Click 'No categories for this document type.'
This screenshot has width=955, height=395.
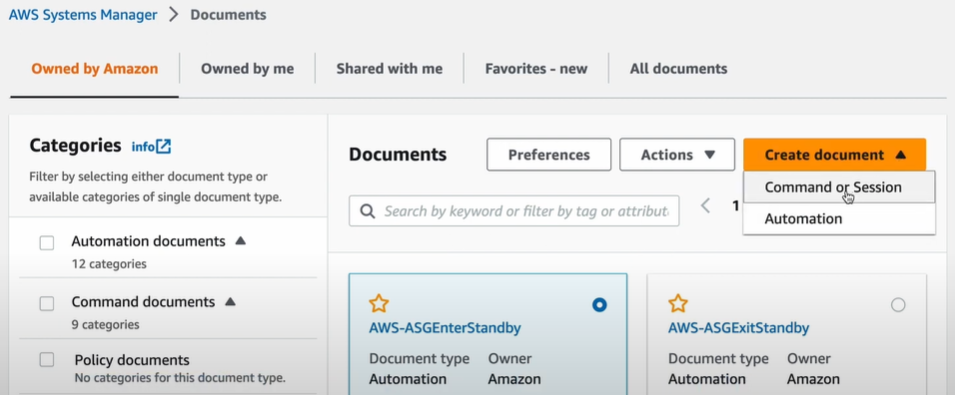pyautogui.click(x=180, y=378)
